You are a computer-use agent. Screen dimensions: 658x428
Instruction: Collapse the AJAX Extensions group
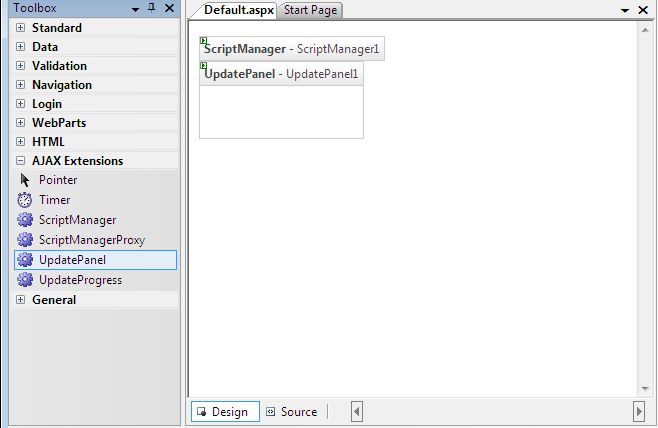click(x=20, y=160)
